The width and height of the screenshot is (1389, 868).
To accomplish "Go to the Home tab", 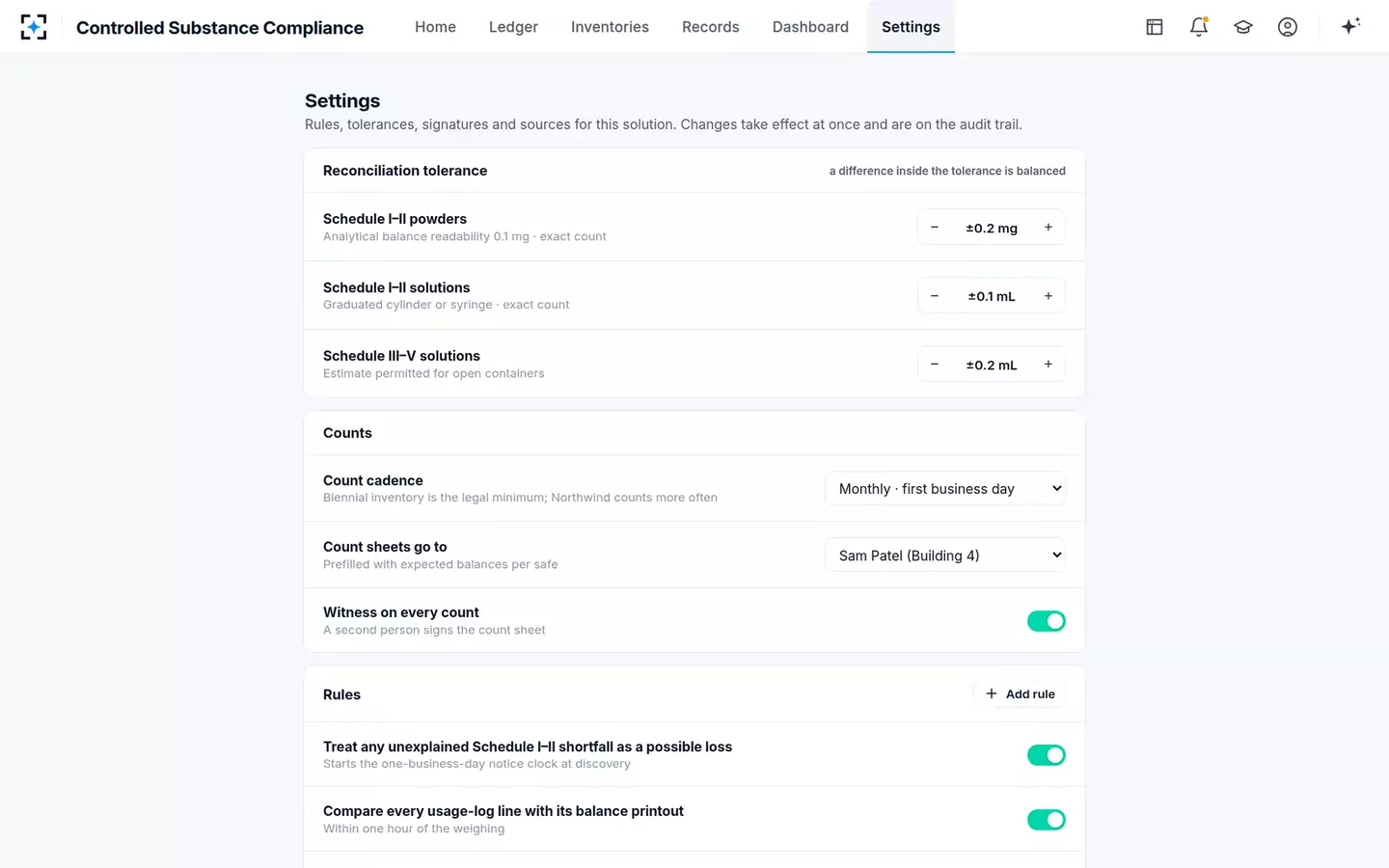I will click(x=435, y=27).
